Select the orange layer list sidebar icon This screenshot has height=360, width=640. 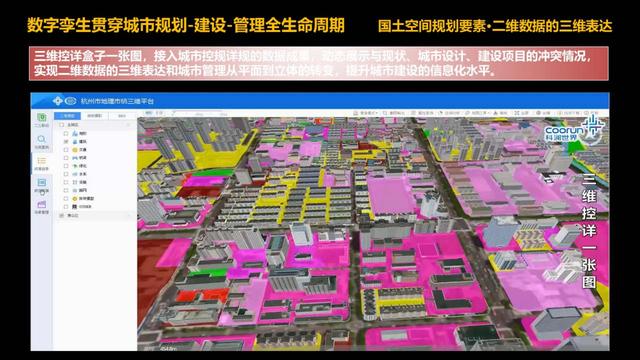[x=42, y=160]
